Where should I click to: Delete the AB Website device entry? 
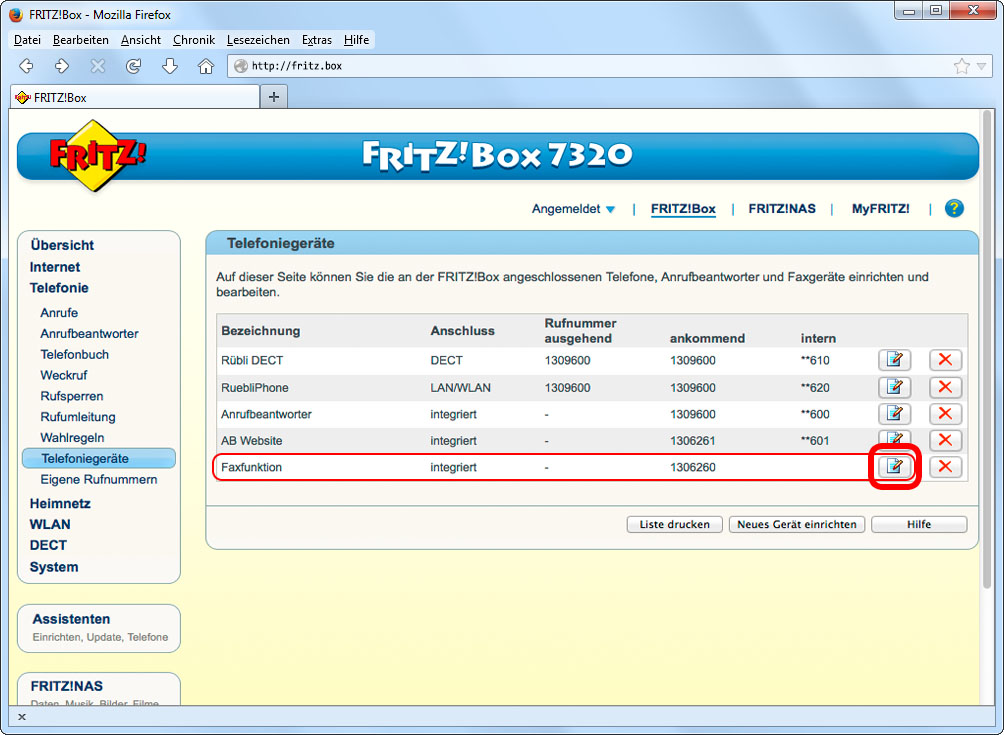tap(945, 440)
